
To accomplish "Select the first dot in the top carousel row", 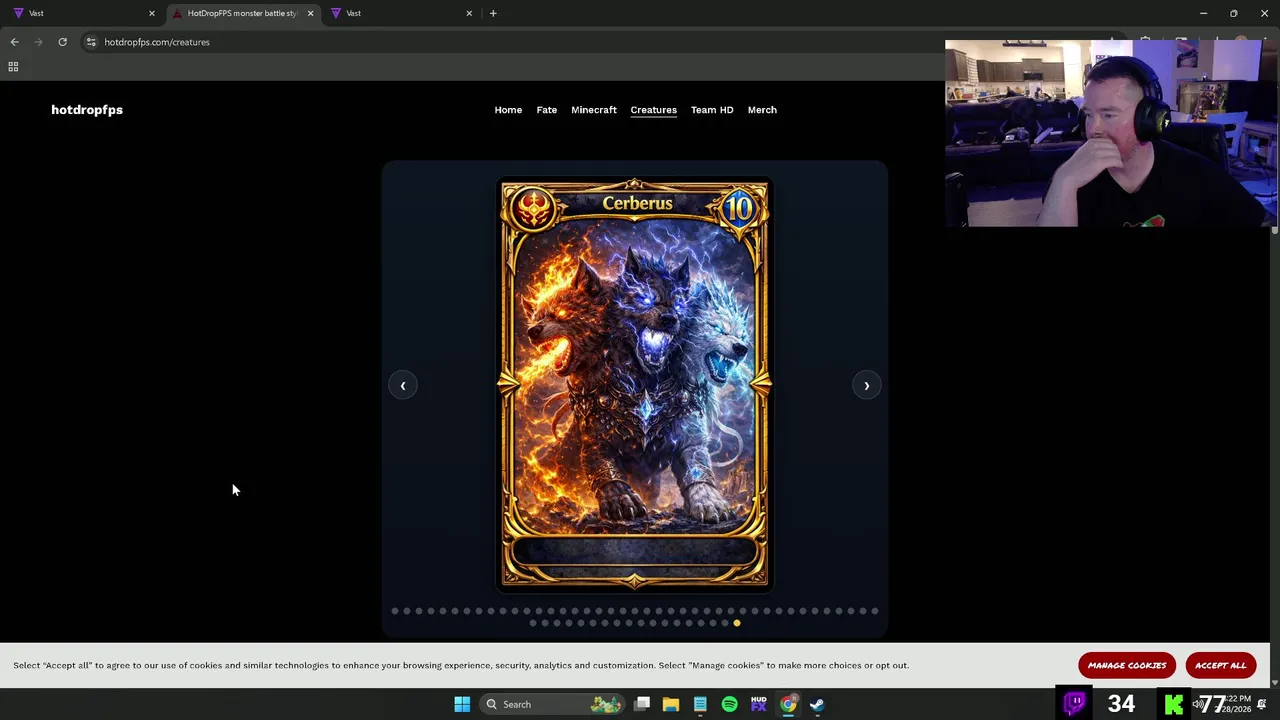I will click(395, 611).
